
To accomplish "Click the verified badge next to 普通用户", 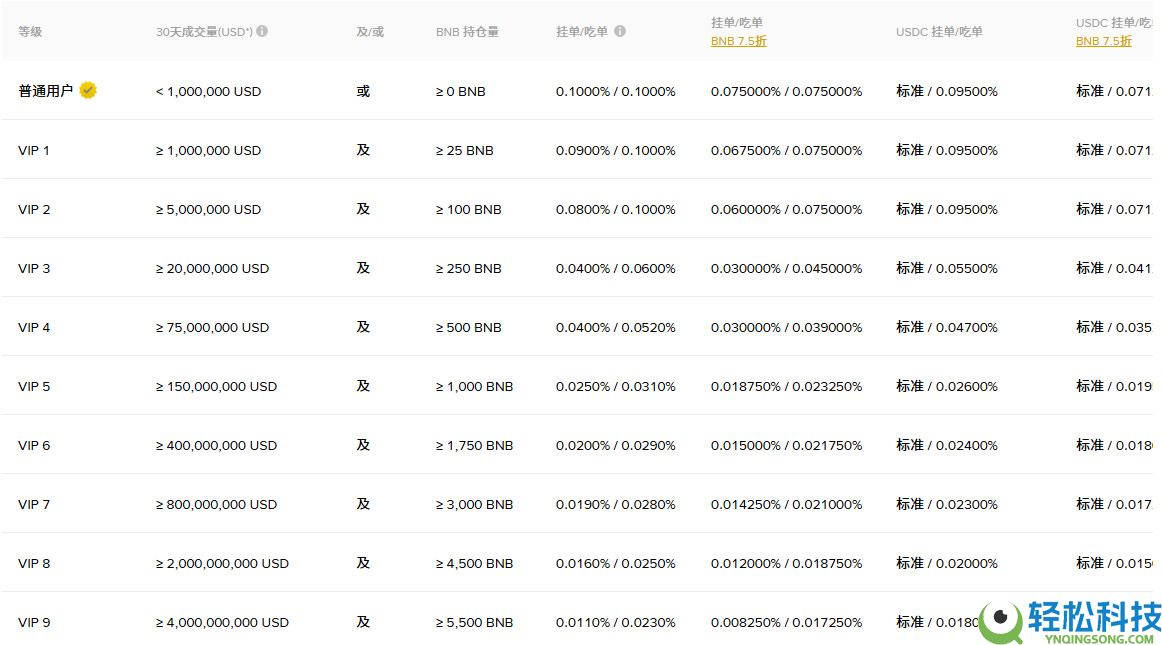I will click(87, 89).
